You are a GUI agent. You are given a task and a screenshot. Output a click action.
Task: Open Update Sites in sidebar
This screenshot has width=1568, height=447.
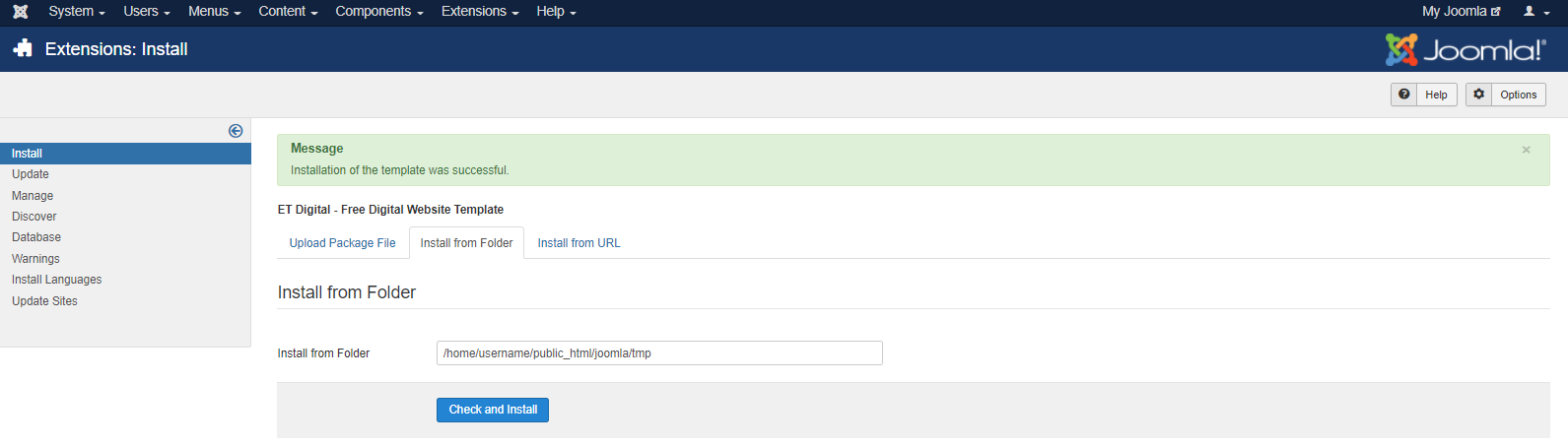point(44,301)
